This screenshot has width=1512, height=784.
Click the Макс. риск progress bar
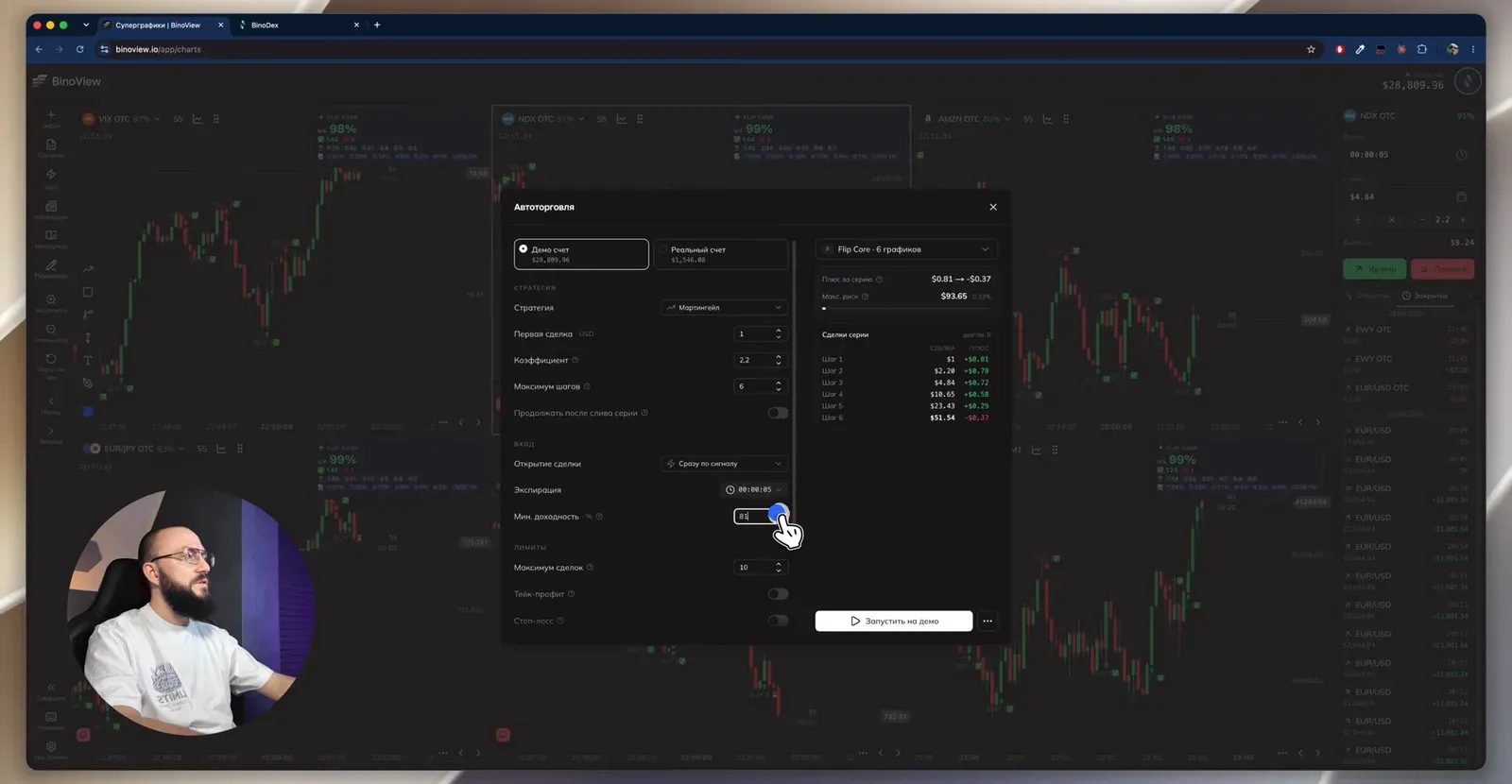coord(906,308)
